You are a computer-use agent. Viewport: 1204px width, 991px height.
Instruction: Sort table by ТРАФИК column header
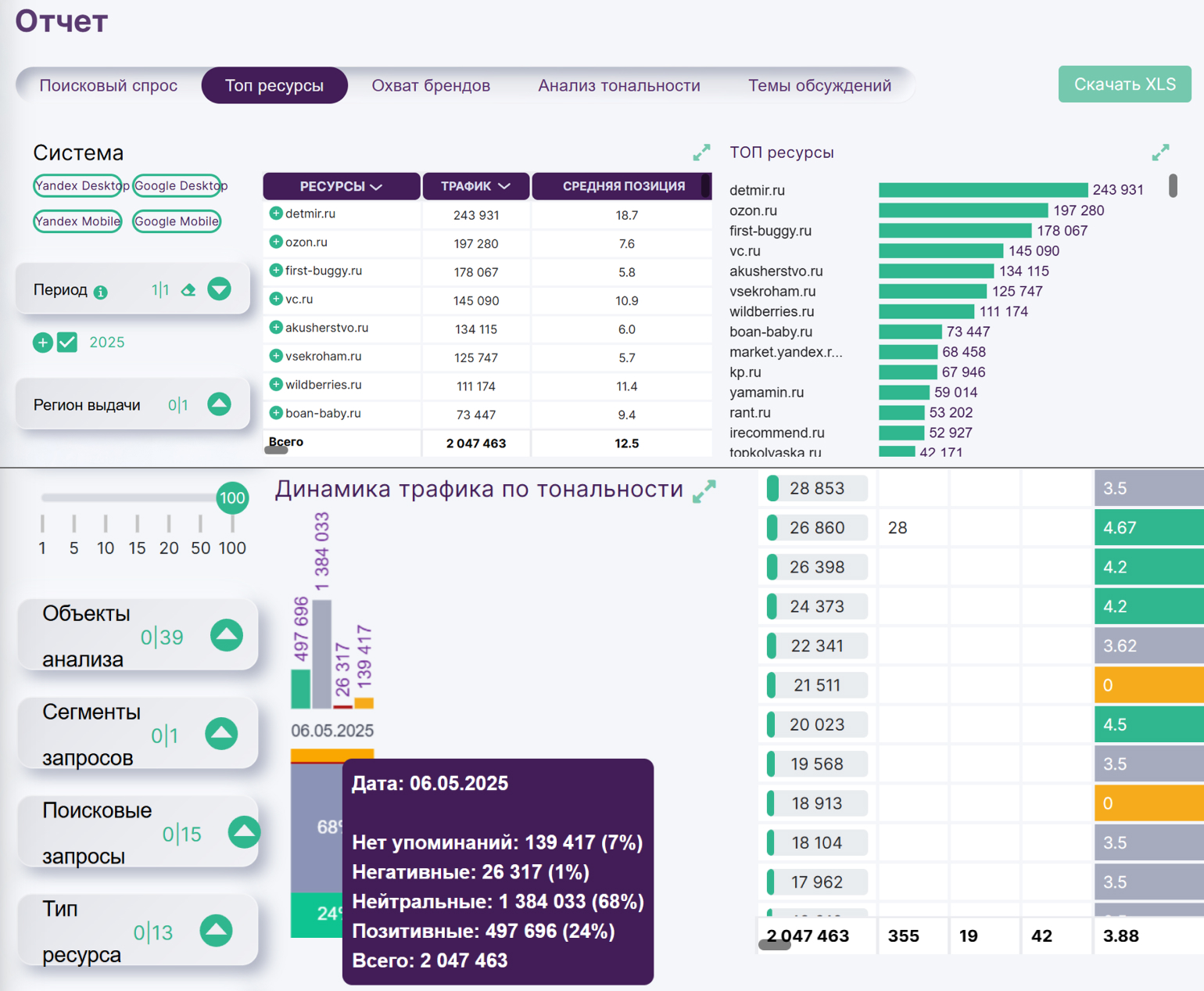click(475, 186)
